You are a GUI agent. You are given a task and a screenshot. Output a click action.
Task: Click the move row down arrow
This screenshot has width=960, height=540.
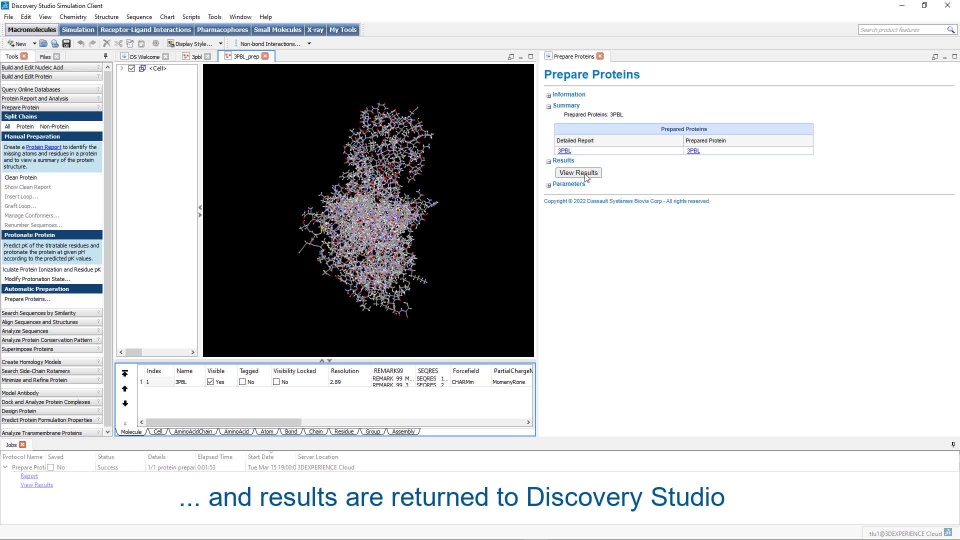point(125,403)
